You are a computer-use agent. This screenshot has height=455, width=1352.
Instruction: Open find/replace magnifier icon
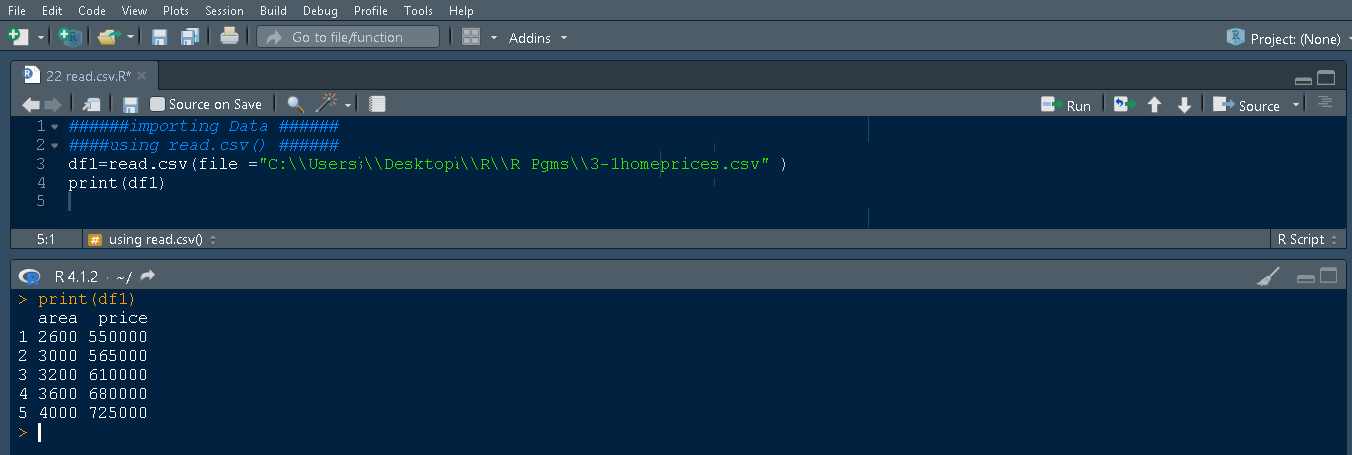[295, 104]
